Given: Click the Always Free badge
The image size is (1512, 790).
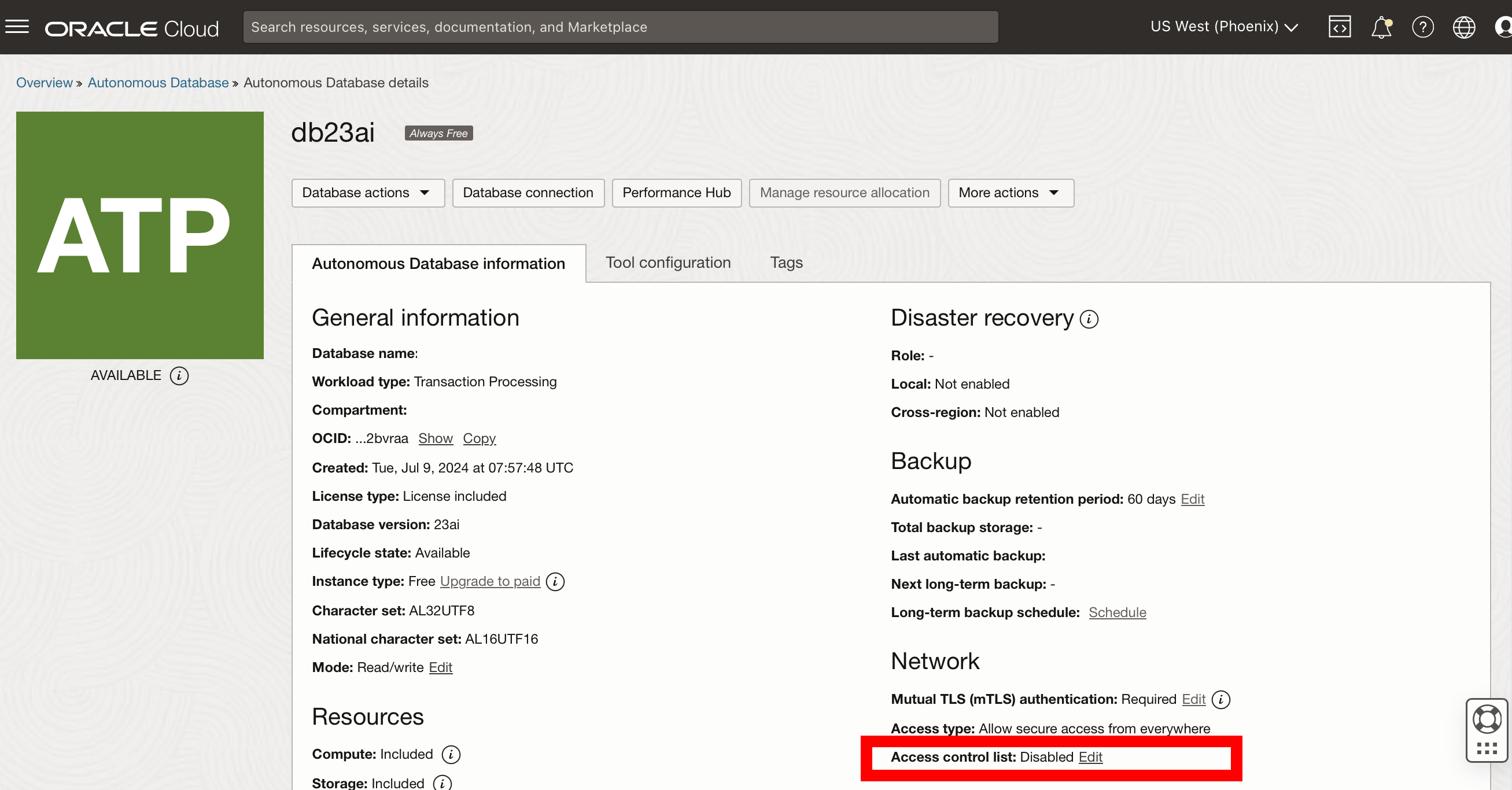Looking at the screenshot, I should (438, 133).
